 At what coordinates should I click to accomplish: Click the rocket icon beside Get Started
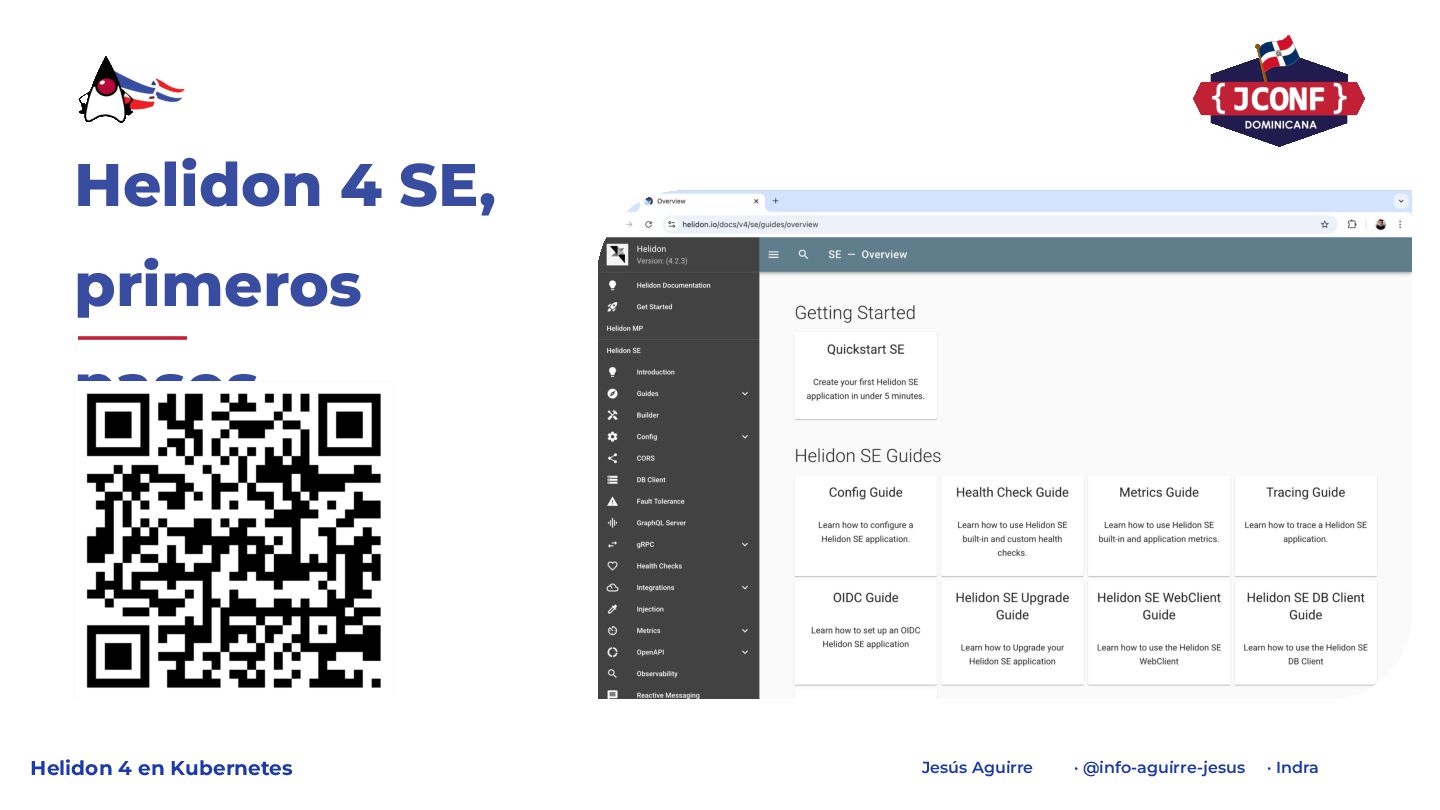click(x=613, y=307)
